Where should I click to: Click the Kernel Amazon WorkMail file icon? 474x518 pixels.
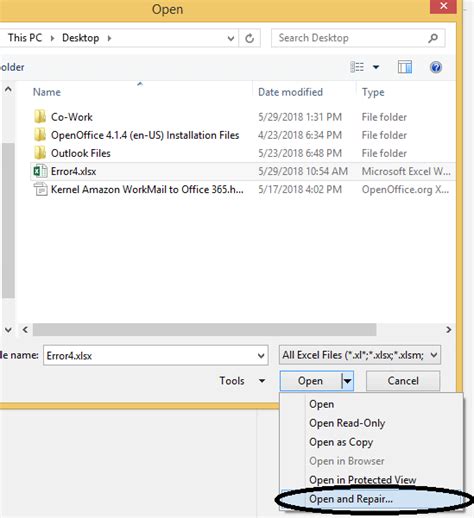(x=41, y=189)
